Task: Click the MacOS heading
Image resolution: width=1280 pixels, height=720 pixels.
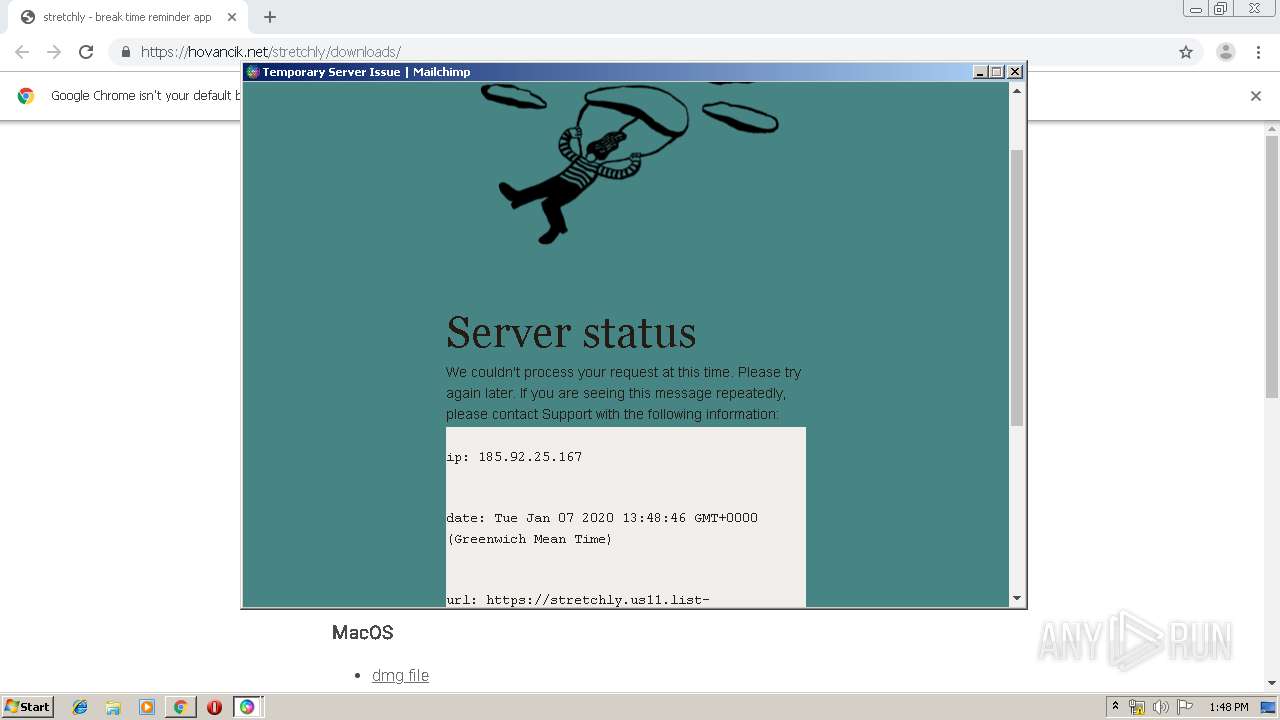Action: tap(363, 633)
